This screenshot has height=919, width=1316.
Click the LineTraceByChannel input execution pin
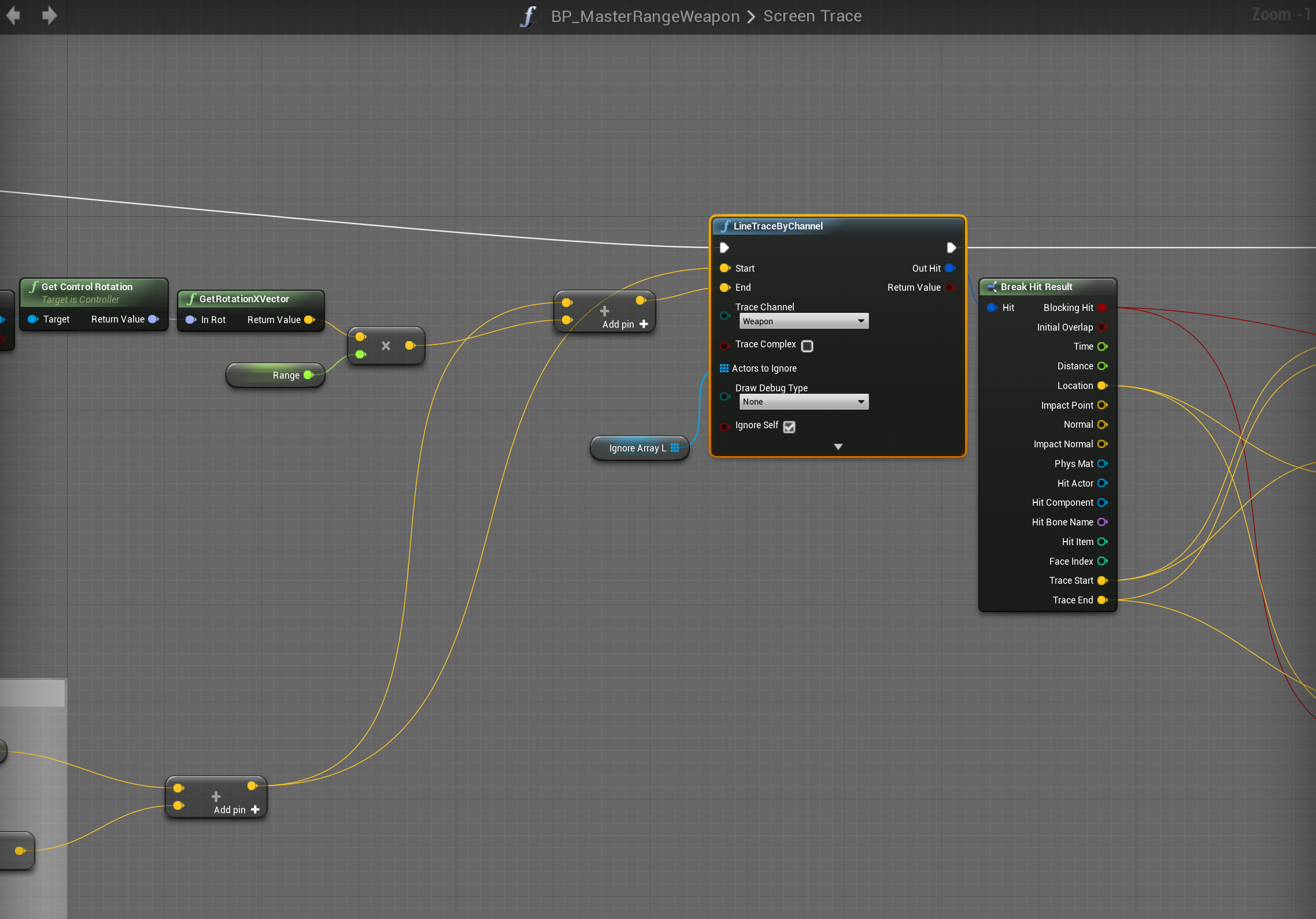pyautogui.click(x=724, y=248)
